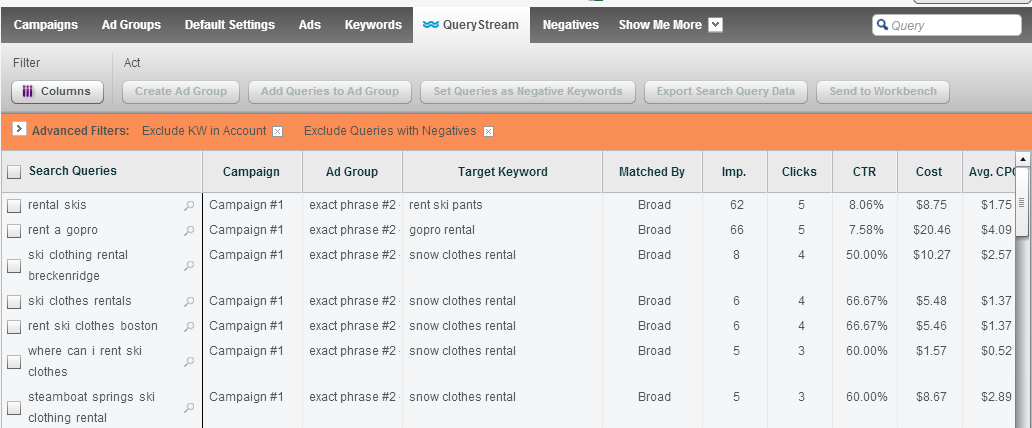Click the vertical scrollbar thumb
1032x428 pixels.
pyautogui.click(x=1023, y=203)
